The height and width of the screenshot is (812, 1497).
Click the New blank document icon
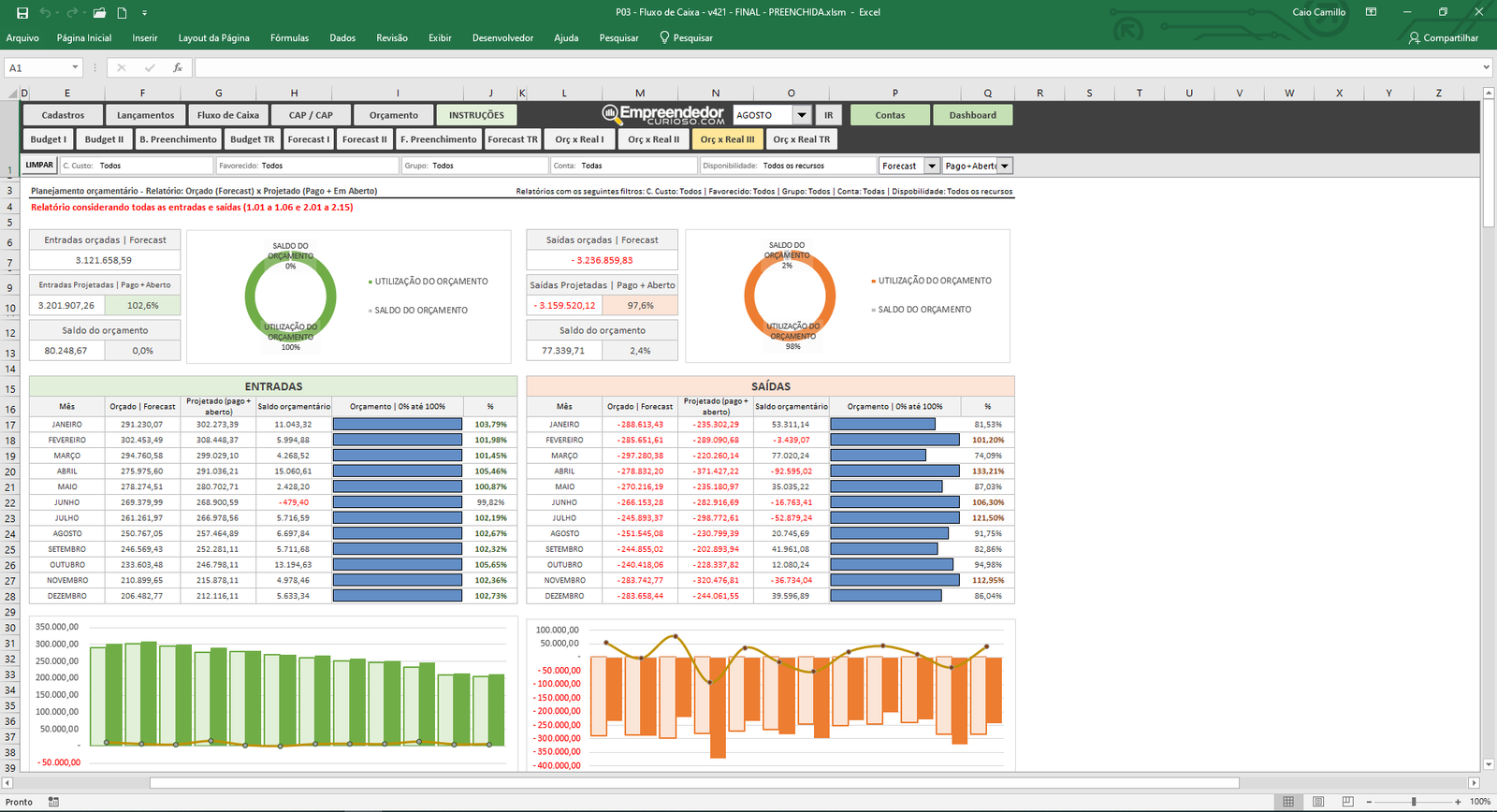click(122, 13)
